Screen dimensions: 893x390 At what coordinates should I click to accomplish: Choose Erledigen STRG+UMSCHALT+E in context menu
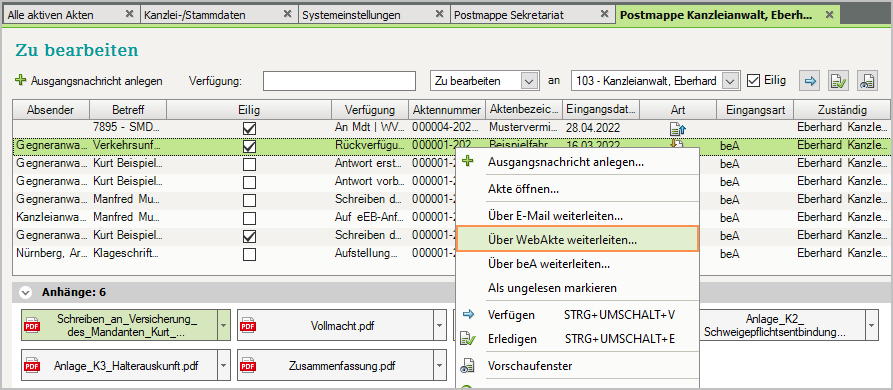tap(577, 339)
